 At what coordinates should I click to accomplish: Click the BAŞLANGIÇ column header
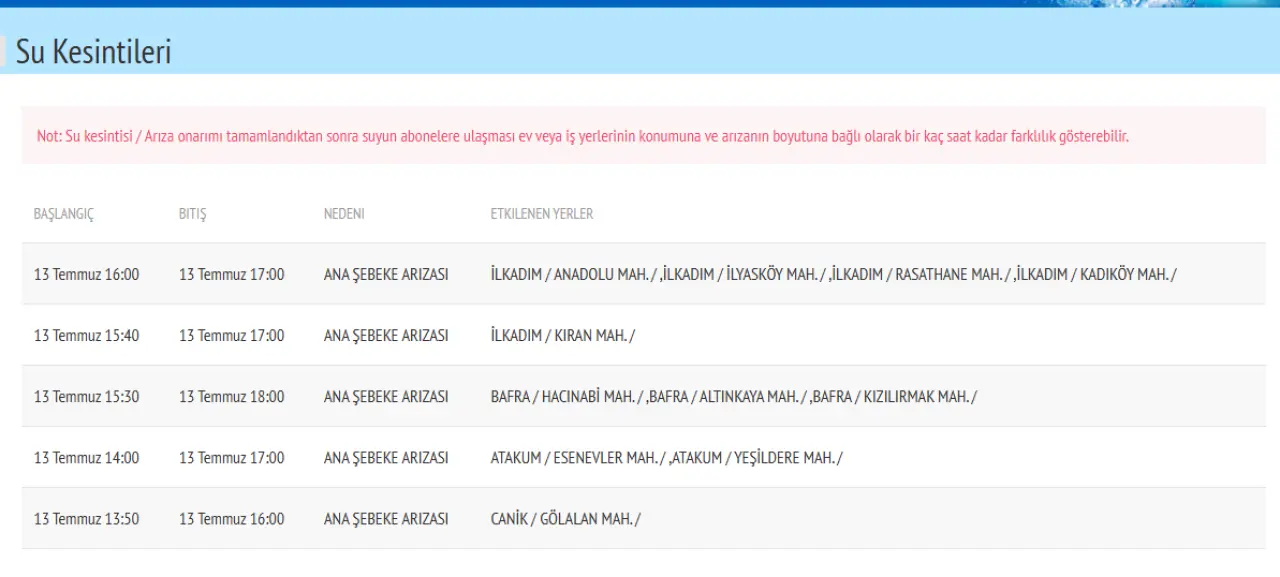(64, 214)
